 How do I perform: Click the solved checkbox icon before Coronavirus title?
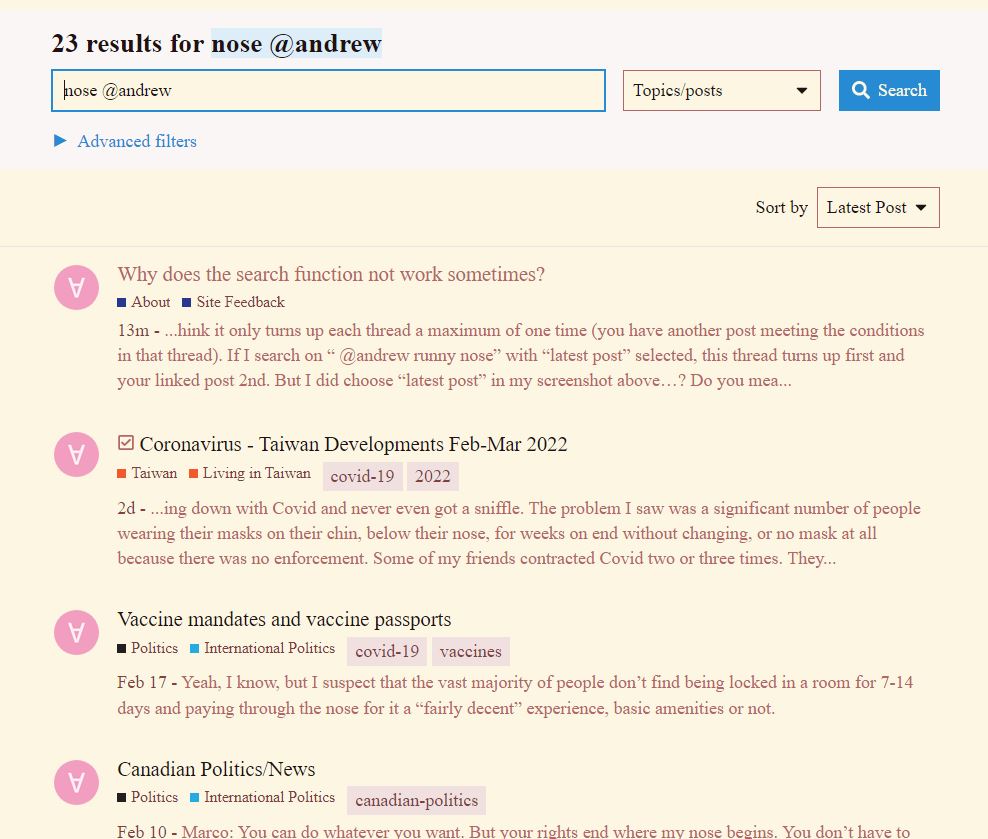126,443
